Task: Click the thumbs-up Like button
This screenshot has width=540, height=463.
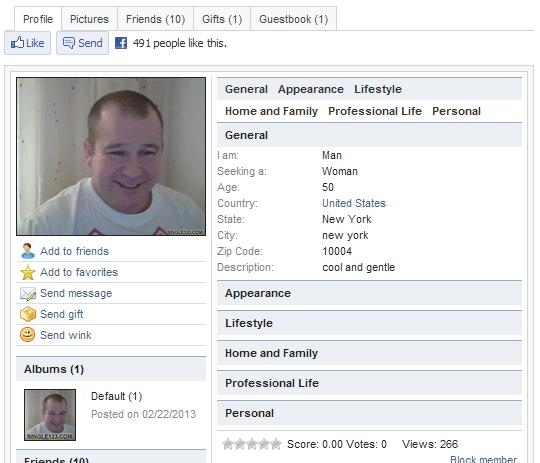Action: 28,43
